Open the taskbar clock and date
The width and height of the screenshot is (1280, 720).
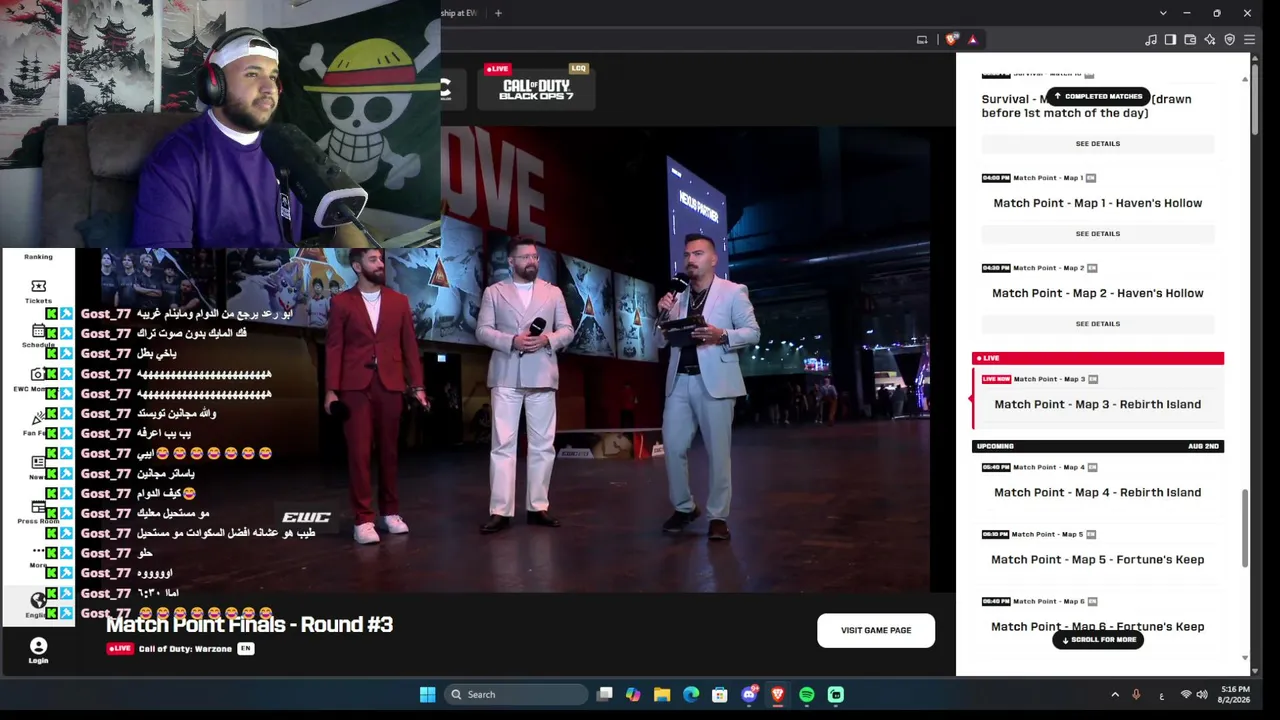(1236, 695)
